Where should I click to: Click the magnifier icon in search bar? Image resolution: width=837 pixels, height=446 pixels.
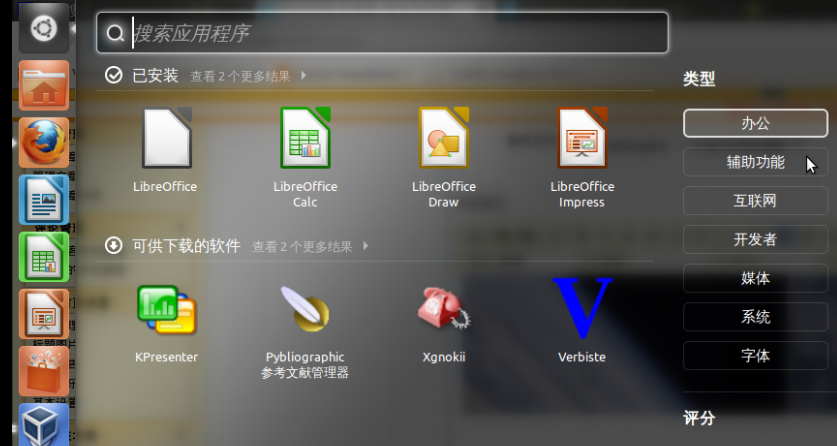pos(115,34)
